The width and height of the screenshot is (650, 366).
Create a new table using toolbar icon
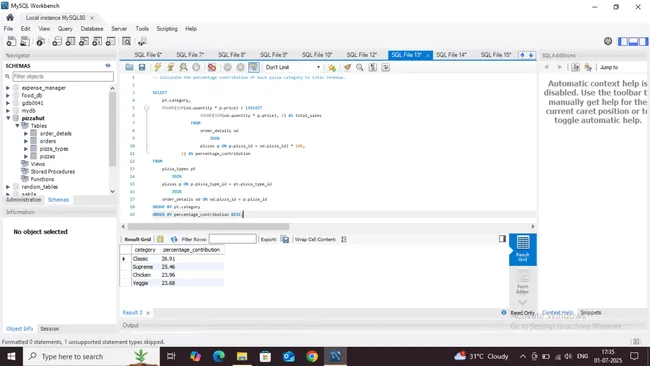click(70, 41)
